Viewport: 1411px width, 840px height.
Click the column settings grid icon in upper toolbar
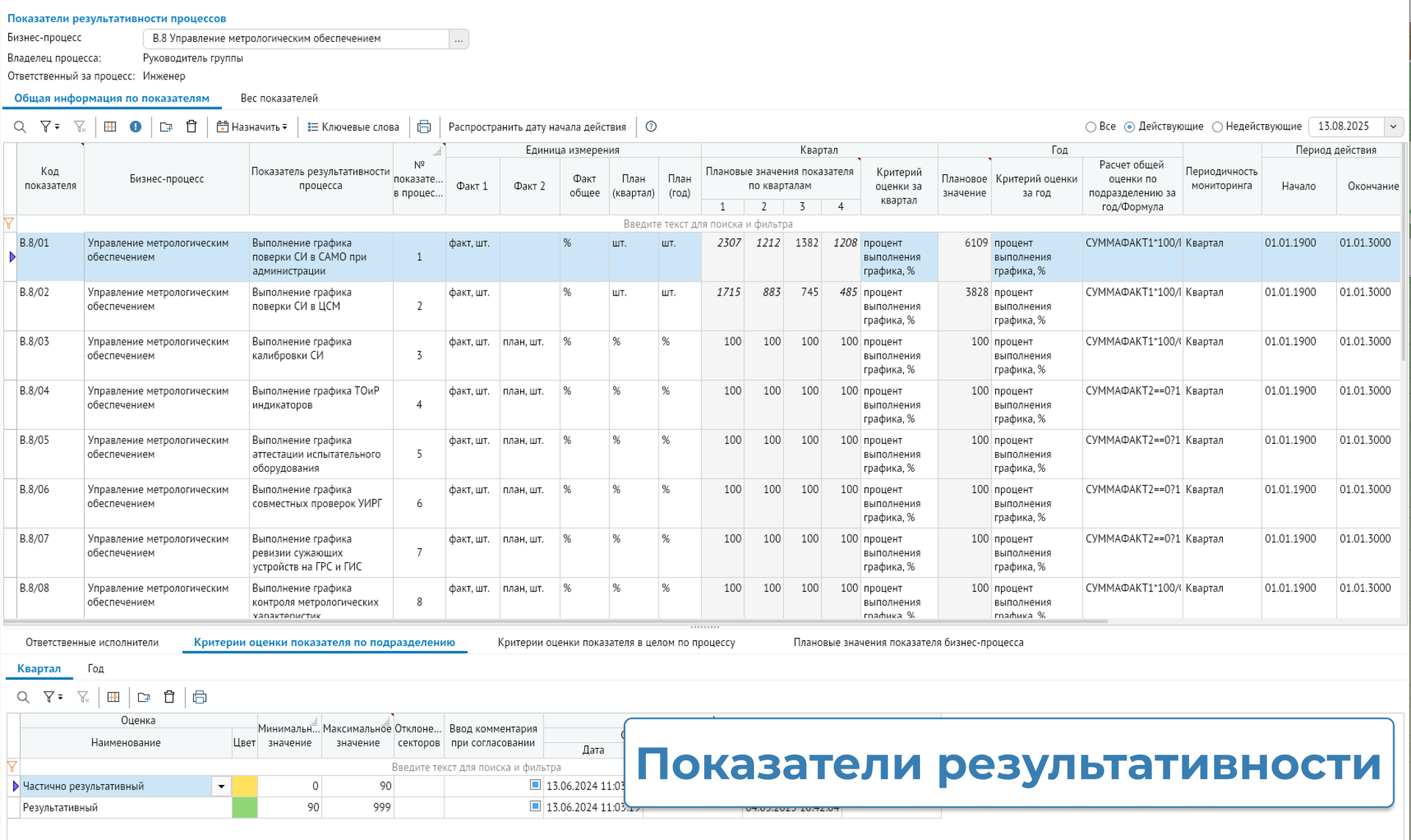pos(110,127)
